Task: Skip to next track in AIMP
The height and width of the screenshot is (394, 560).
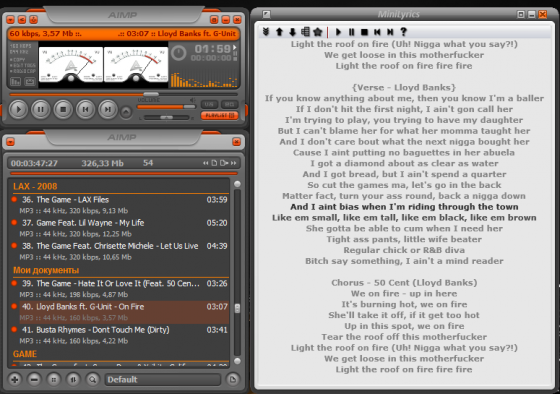Action: (108, 109)
